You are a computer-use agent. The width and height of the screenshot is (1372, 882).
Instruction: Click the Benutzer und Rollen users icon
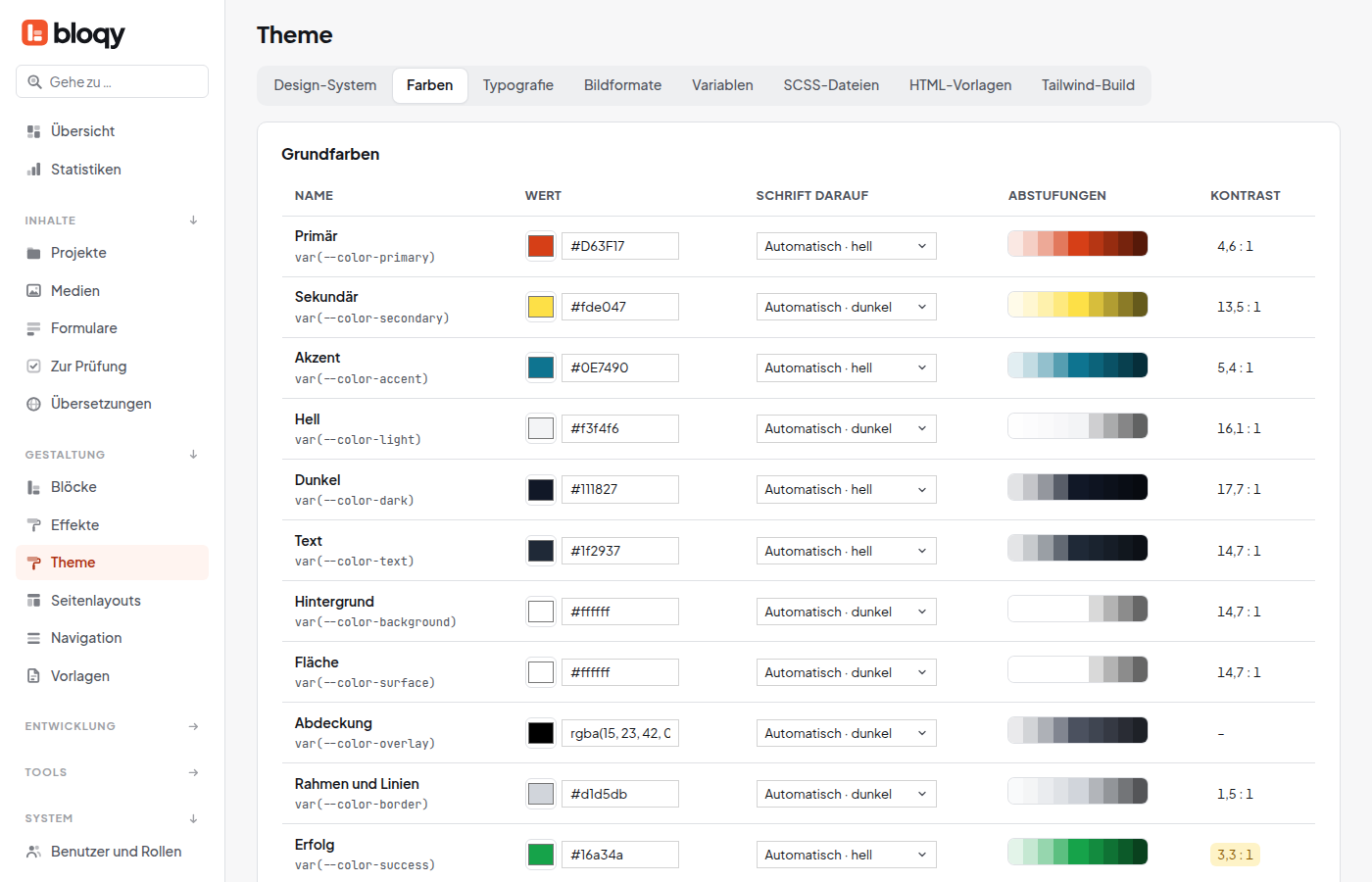[x=33, y=852]
